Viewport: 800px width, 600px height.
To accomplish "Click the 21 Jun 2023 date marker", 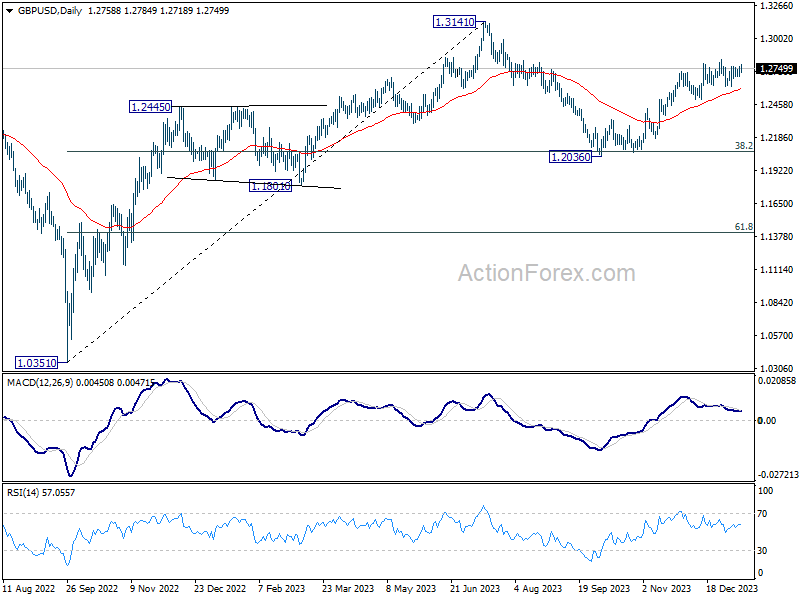I will coord(475,590).
